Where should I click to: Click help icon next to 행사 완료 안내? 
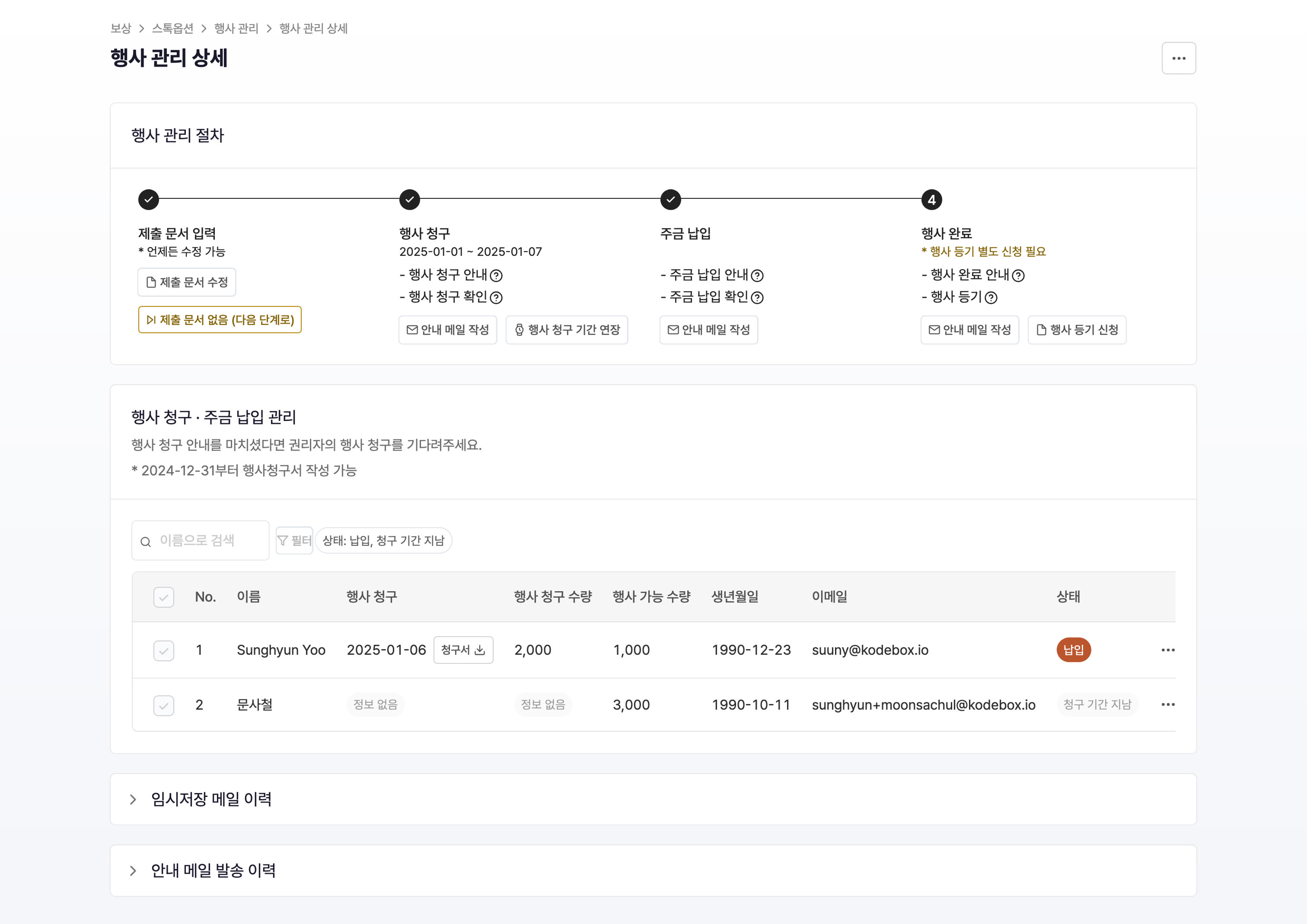(x=1018, y=276)
